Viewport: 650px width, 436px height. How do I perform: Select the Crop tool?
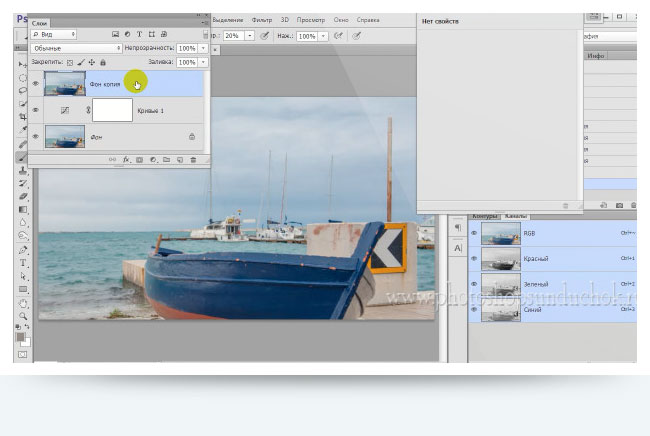pyautogui.click(x=23, y=117)
